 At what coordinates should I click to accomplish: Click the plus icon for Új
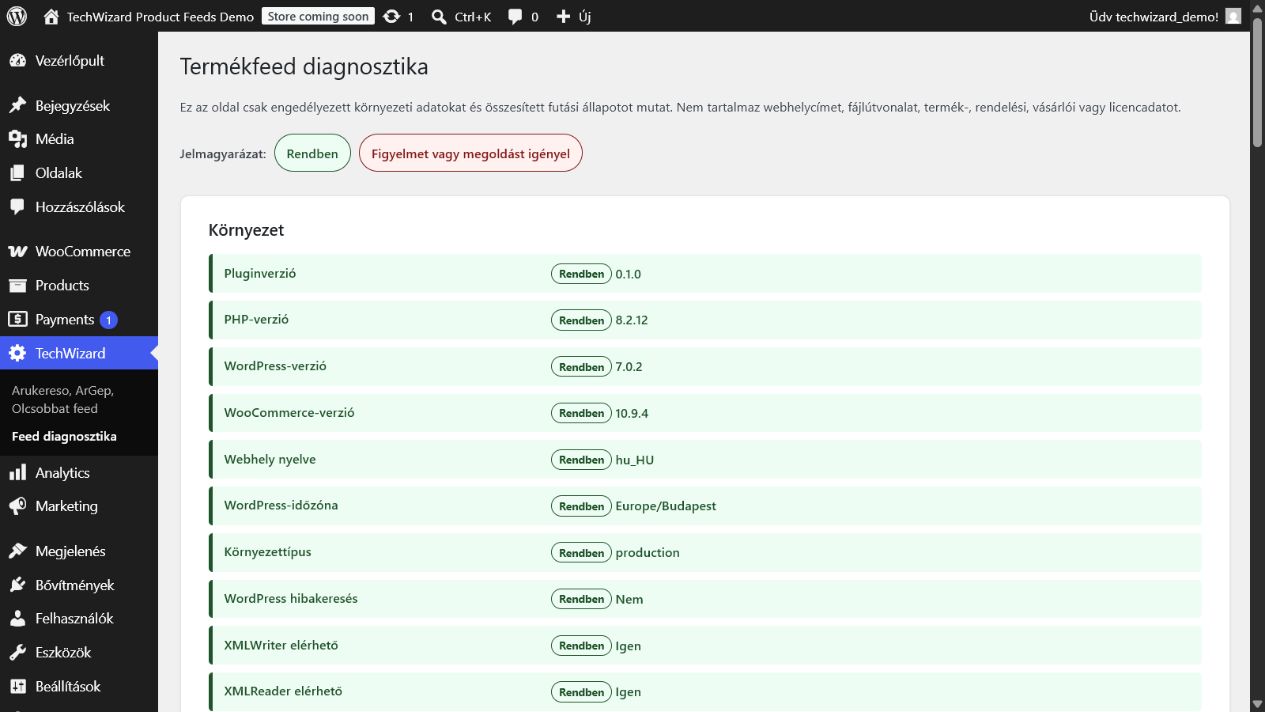563,16
